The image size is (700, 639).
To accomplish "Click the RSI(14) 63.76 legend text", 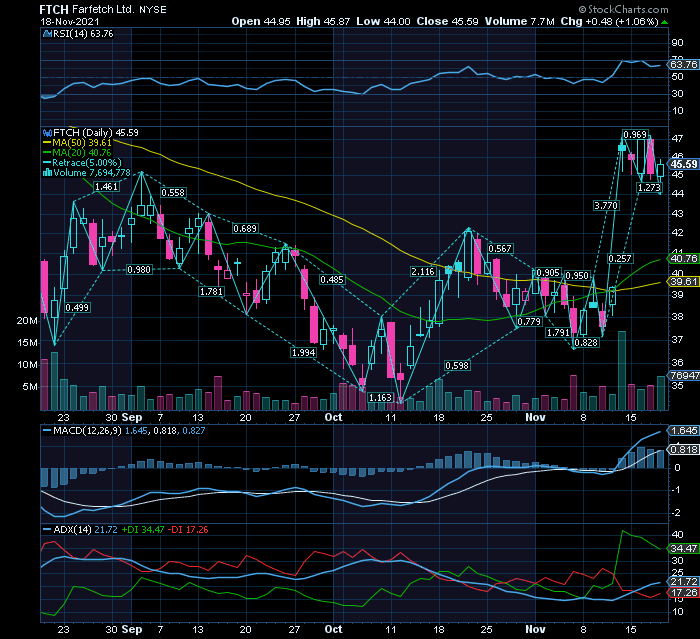I will tap(83, 34).
